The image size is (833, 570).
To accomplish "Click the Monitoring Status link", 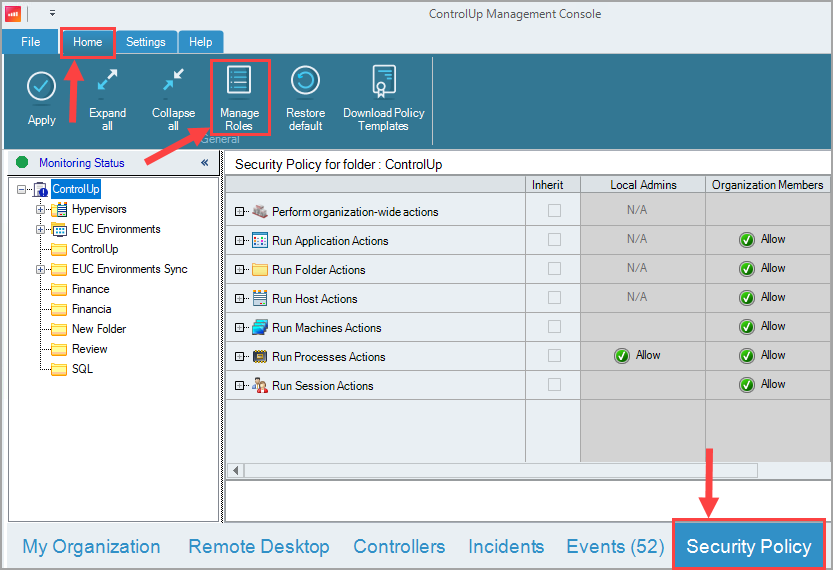I will pyautogui.click(x=82, y=163).
